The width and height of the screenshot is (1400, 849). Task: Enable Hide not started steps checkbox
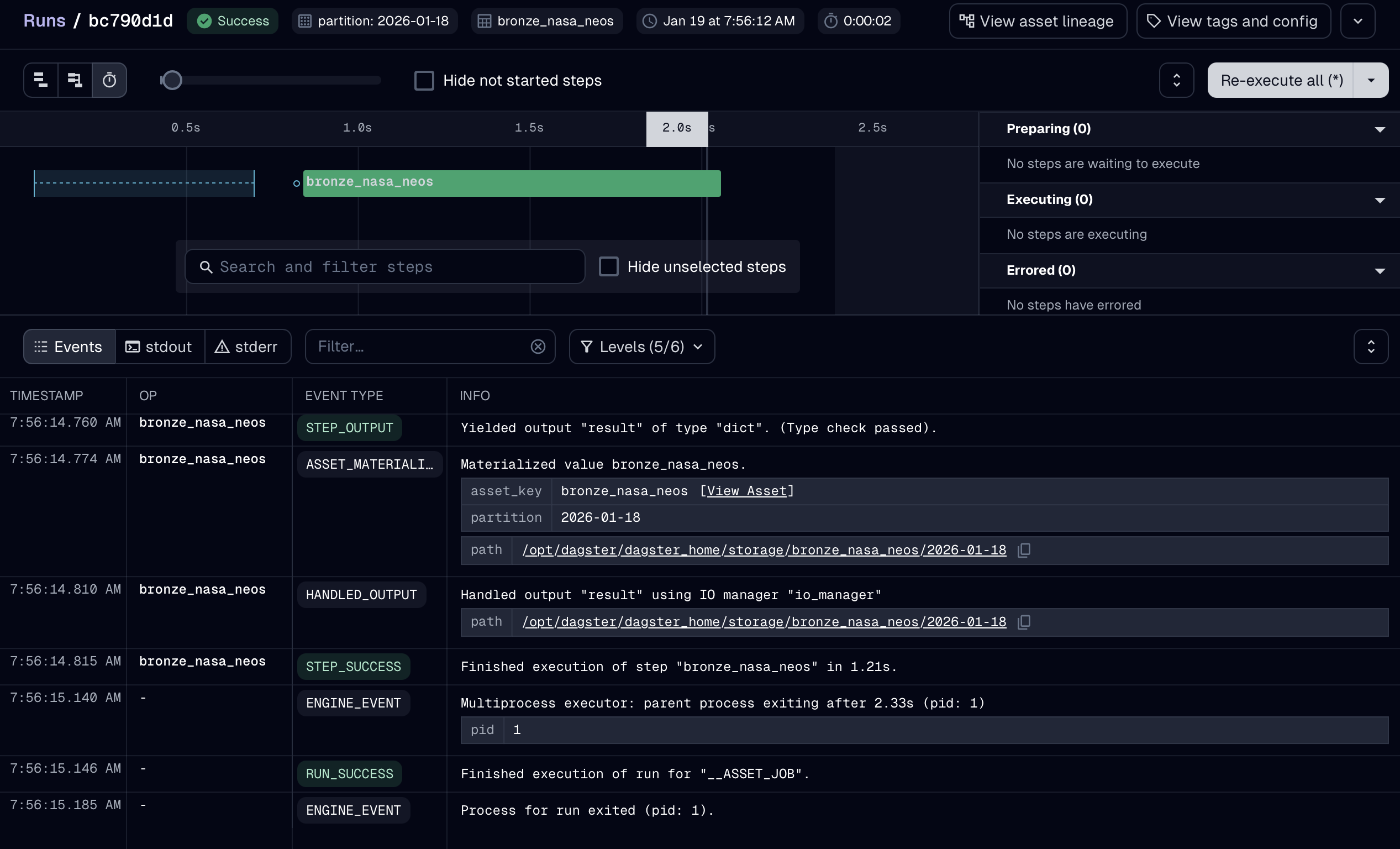[424, 81]
